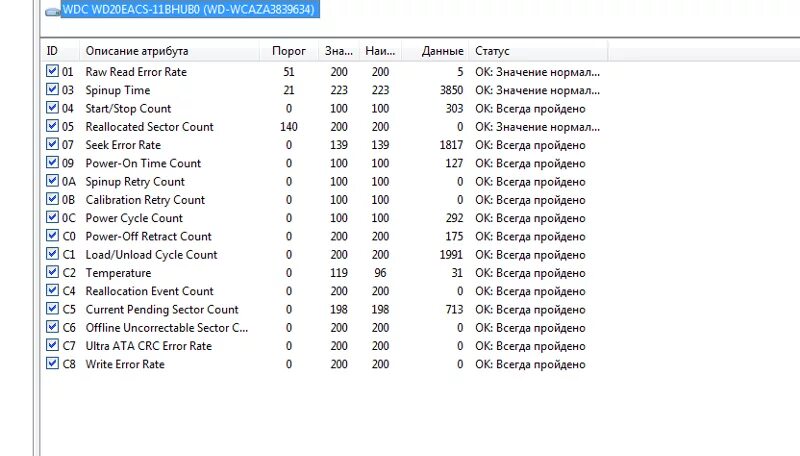Click Raw Read Error Rate status text
Viewport: 800px width, 456px height.
point(537,72)
